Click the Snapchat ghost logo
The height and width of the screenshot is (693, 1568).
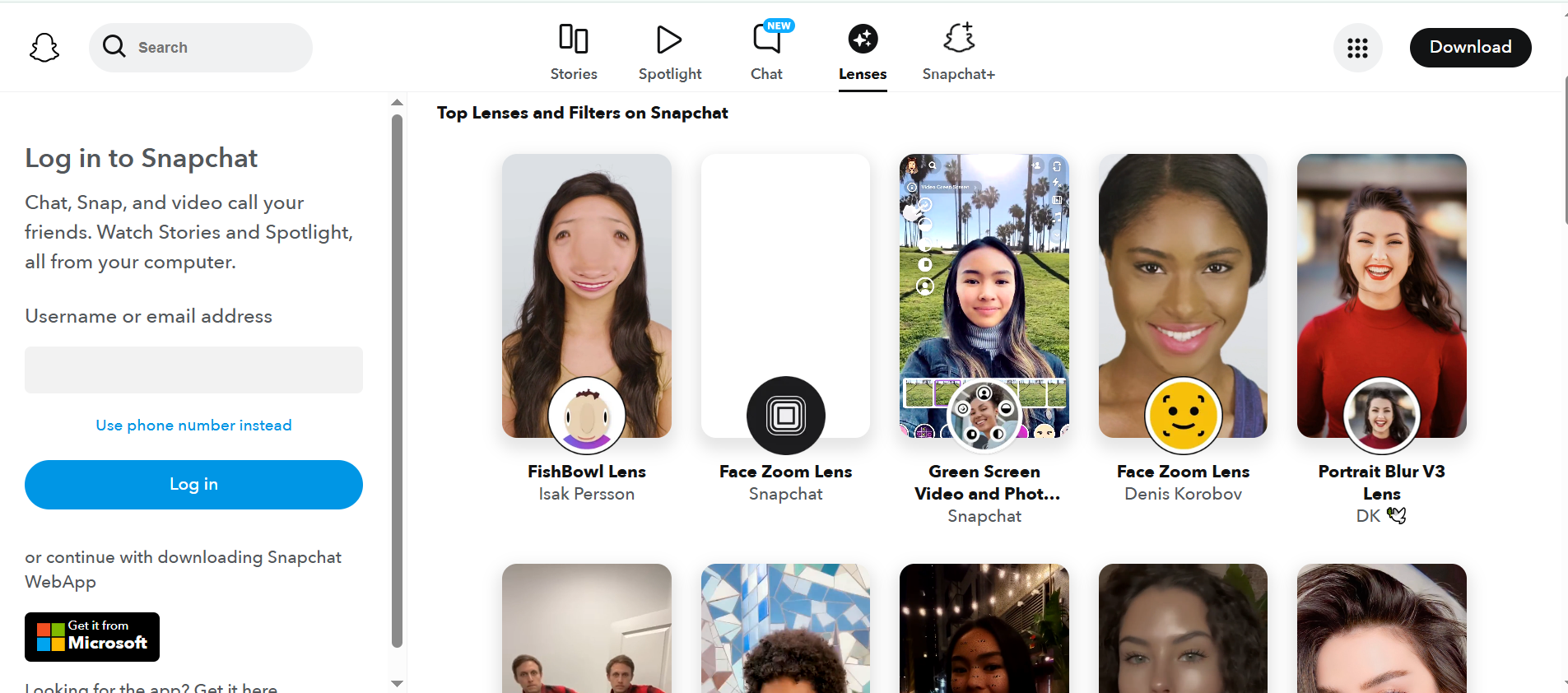click(44, 48)
